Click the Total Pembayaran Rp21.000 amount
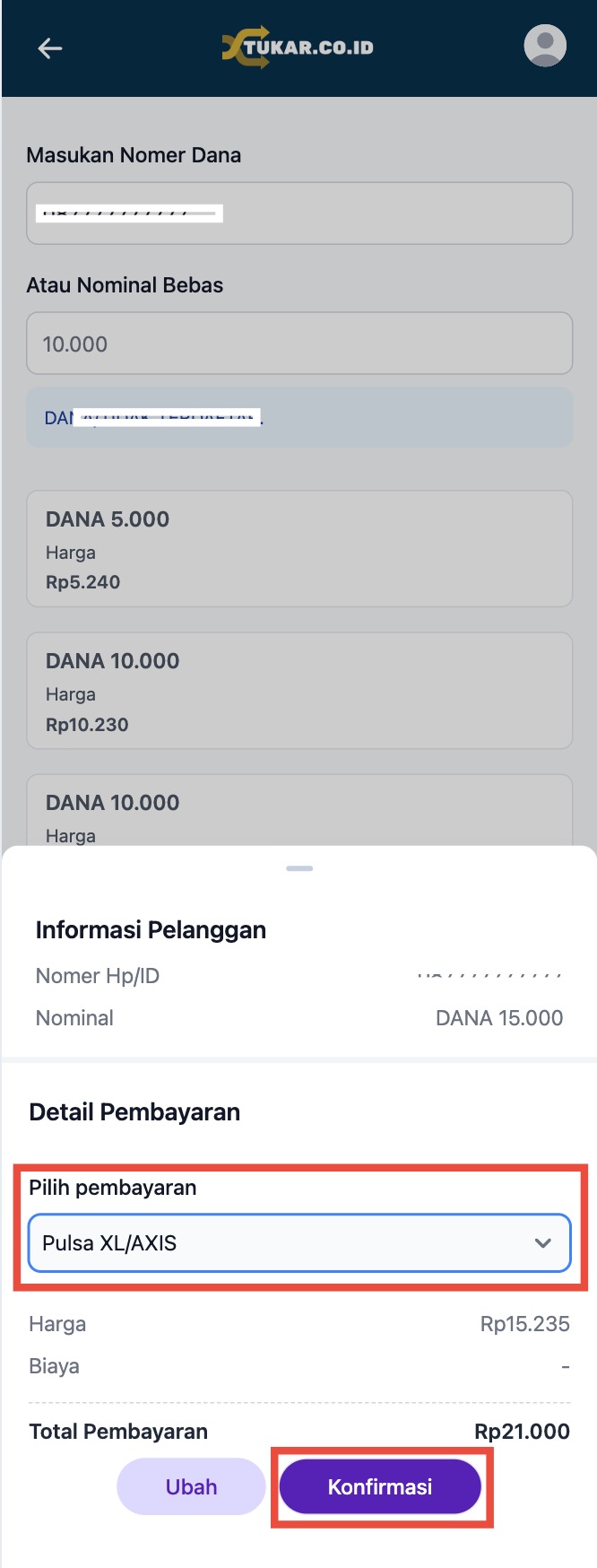Image resolution: width=597 pixels, height=1568 pixels. (522, 1432)
